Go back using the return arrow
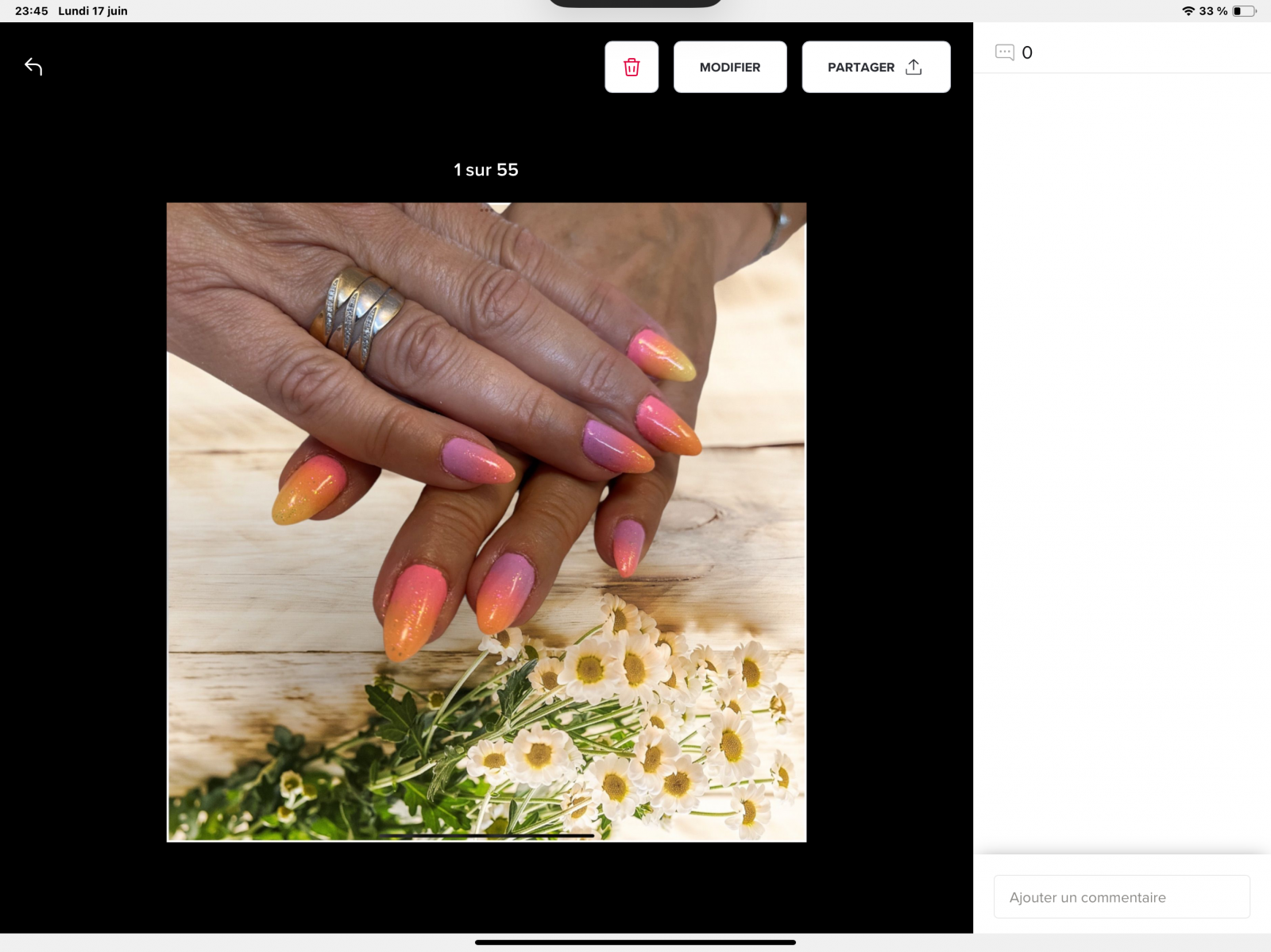 pos(33,67)
